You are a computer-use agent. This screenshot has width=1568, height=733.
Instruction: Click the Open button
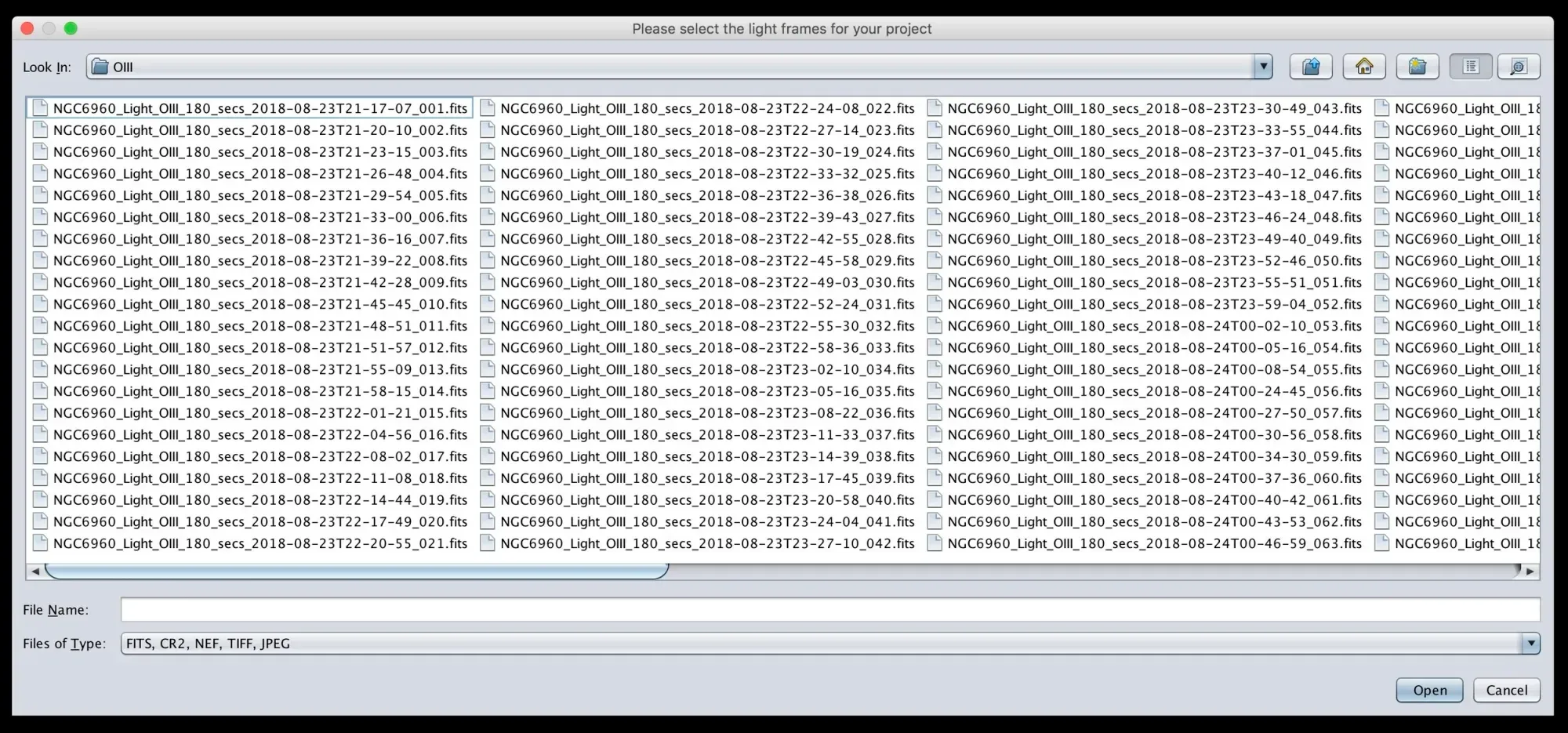coord(1429,690)
